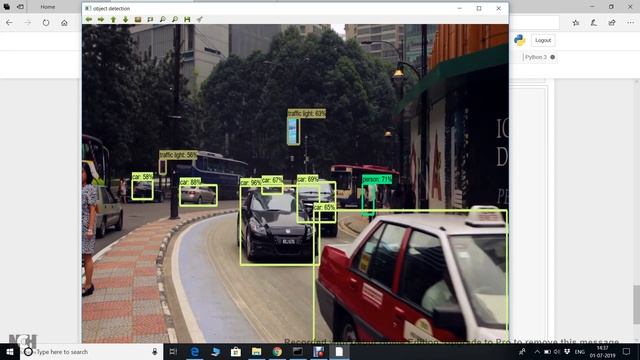Open File Explorer from the taskbar

click(x=256, y=352)
